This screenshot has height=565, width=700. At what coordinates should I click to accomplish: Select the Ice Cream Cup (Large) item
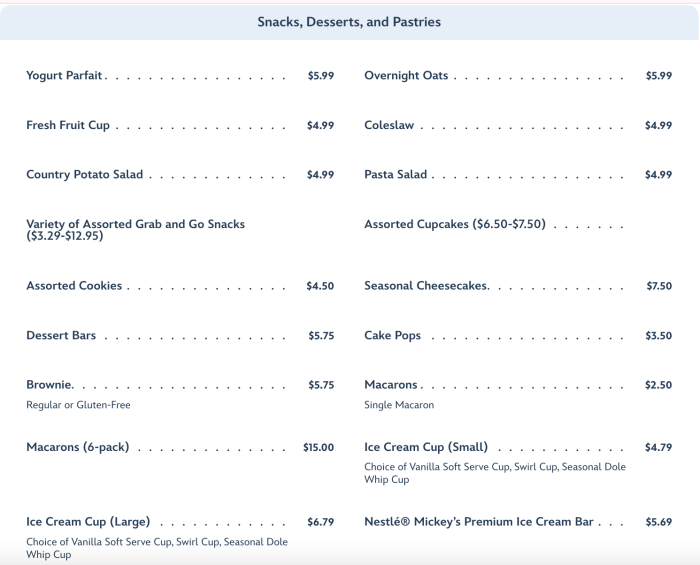pos(88,522)
